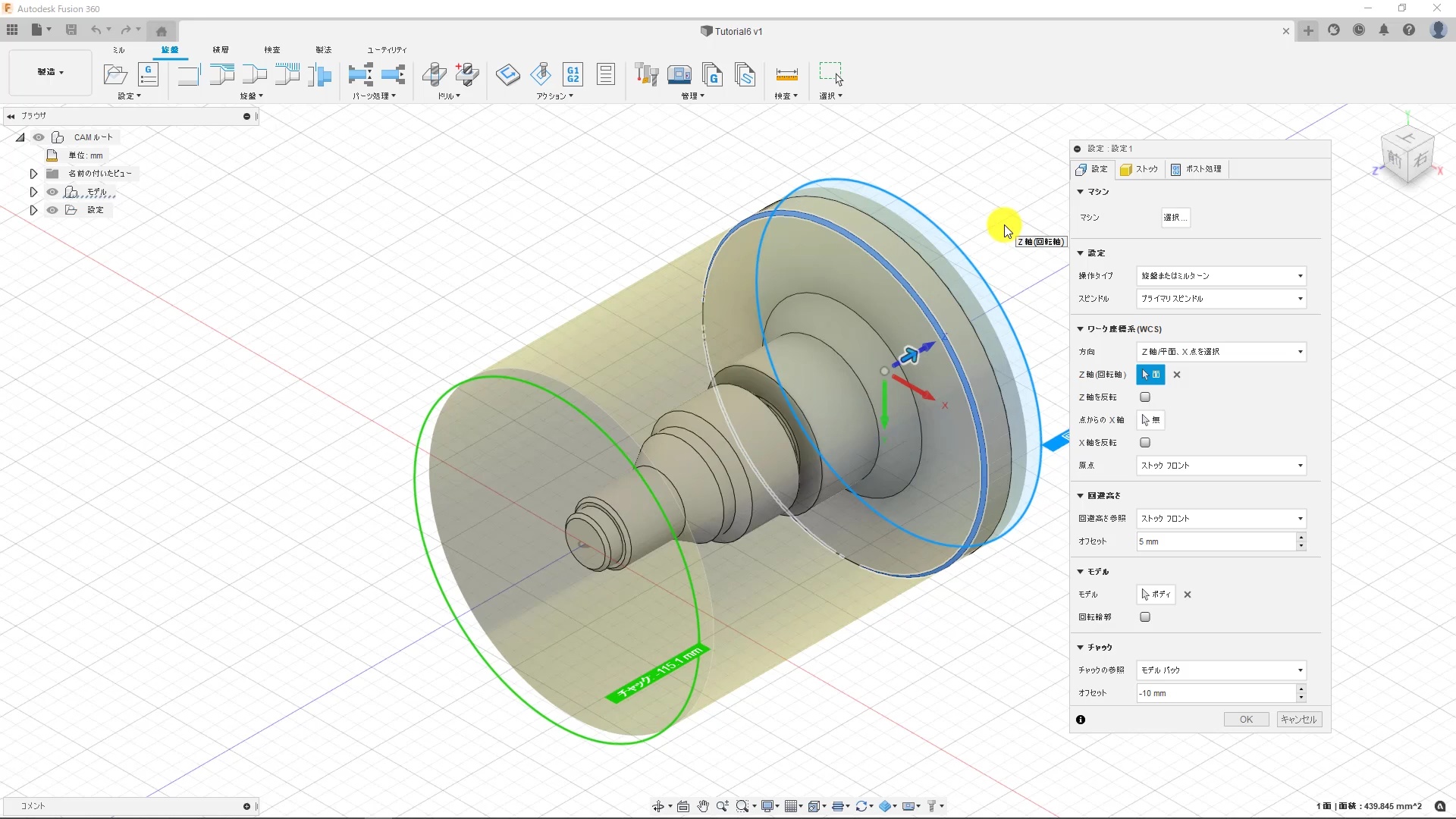Switch to the ストック tab

pos(1140,169)
